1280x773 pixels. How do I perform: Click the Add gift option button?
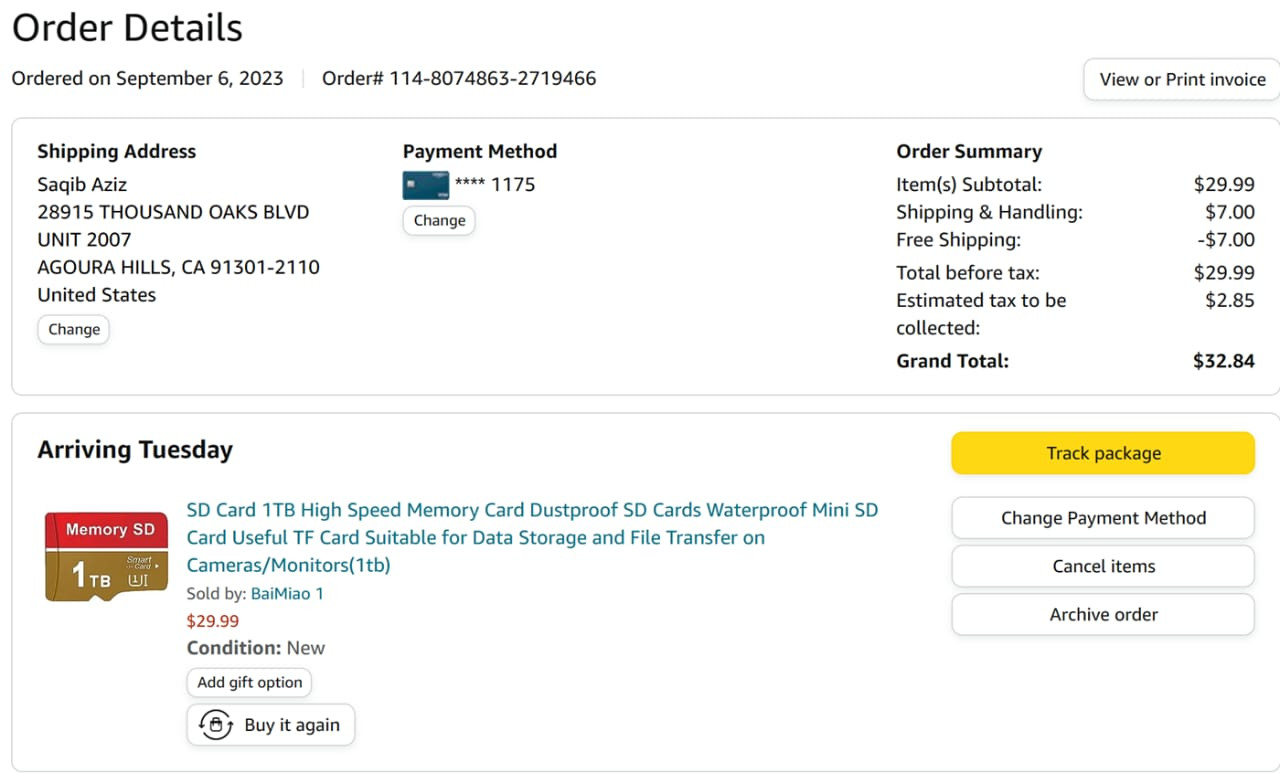coord(249,682)
